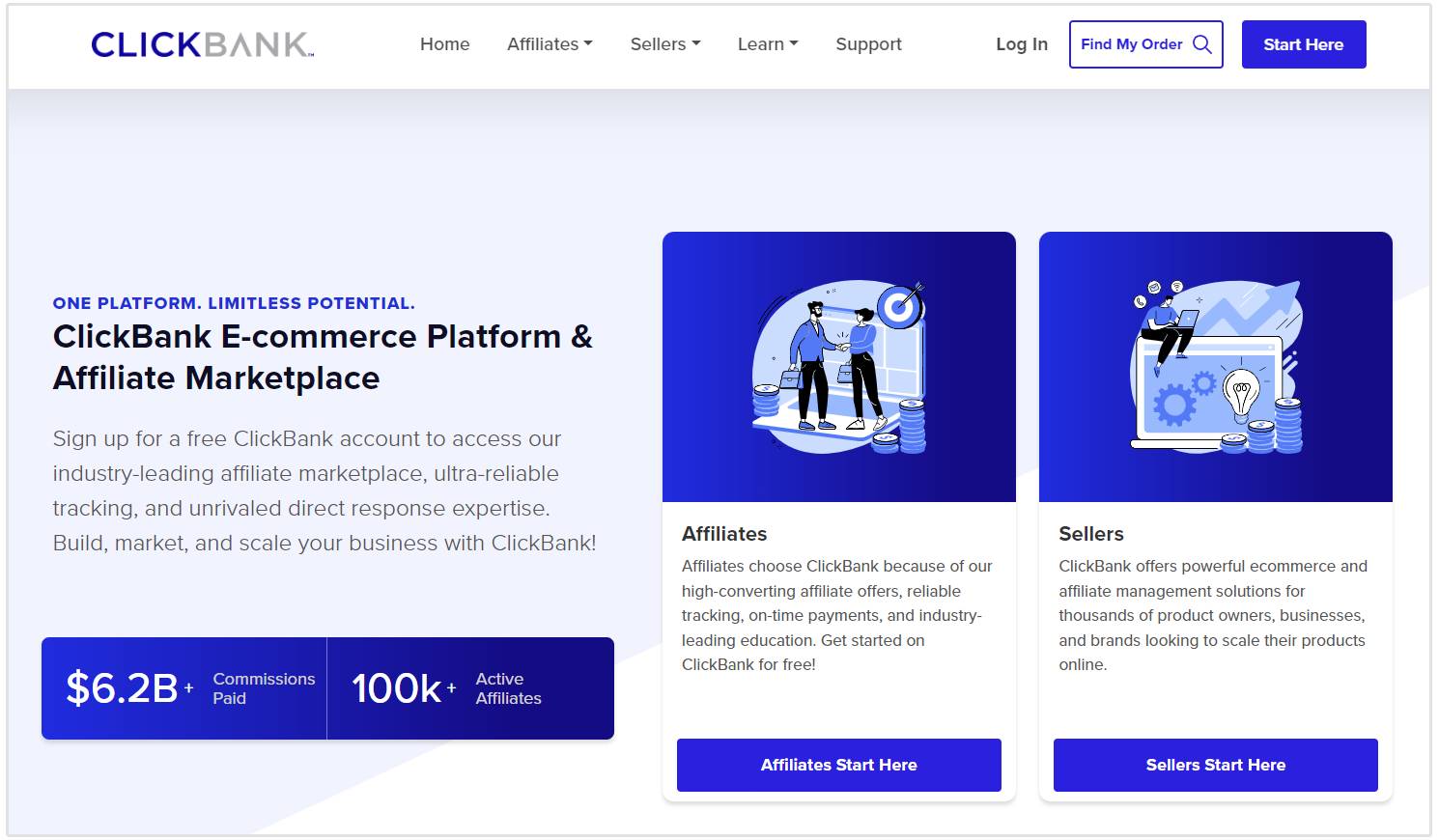
Task: Click the target bullseye icon in Affiliates image
Action: click(901, 307)
